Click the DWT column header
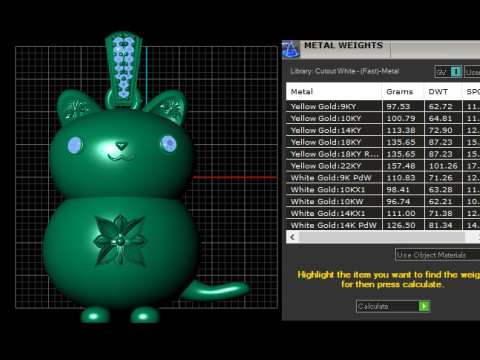This screenshot has width=480, height=360. tap(443, 92)
